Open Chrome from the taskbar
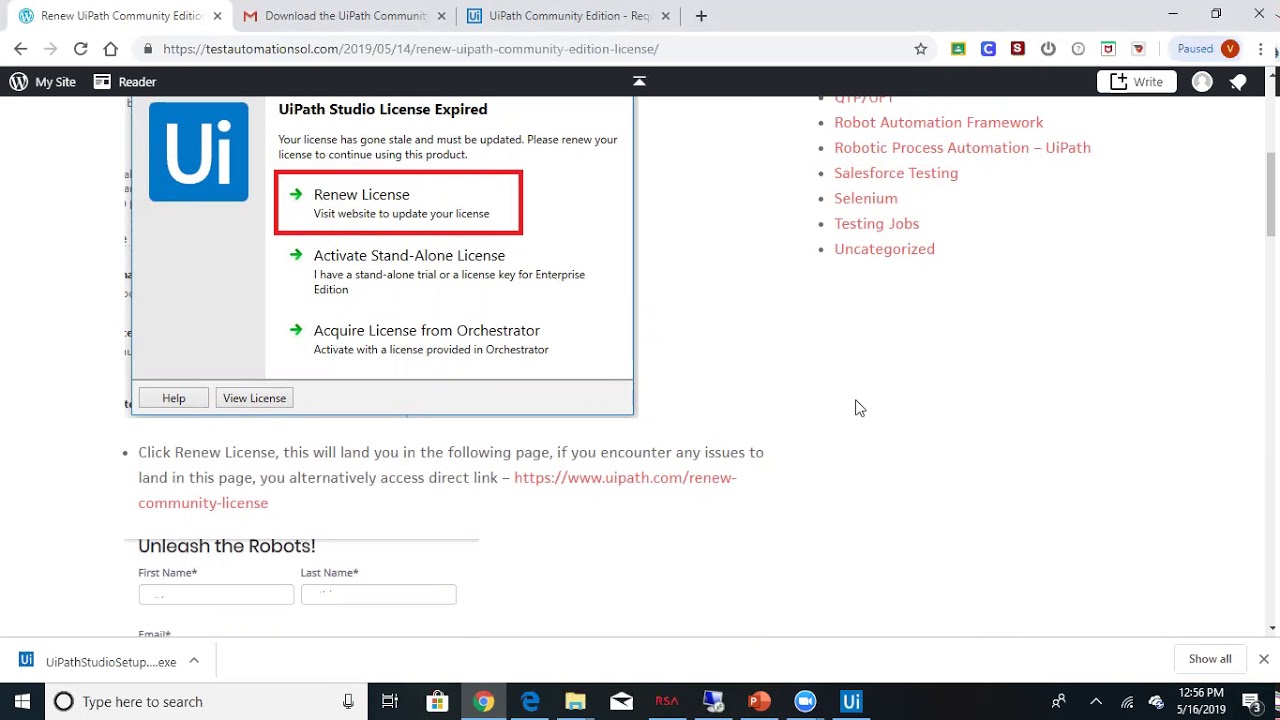The image size is (1280, 720). click(x=483, y=701)
